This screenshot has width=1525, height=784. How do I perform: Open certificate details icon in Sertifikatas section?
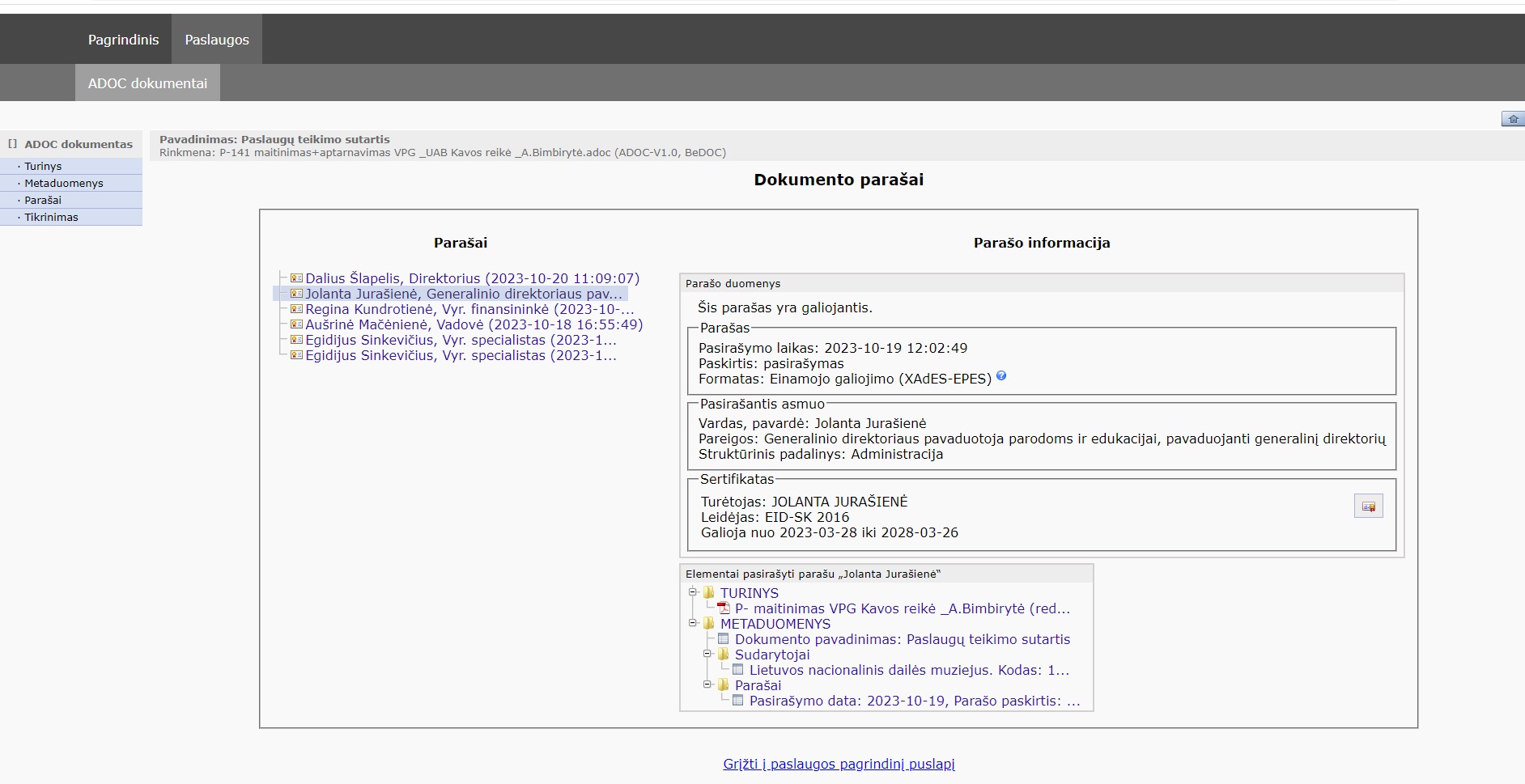[x=1368, y=506]
